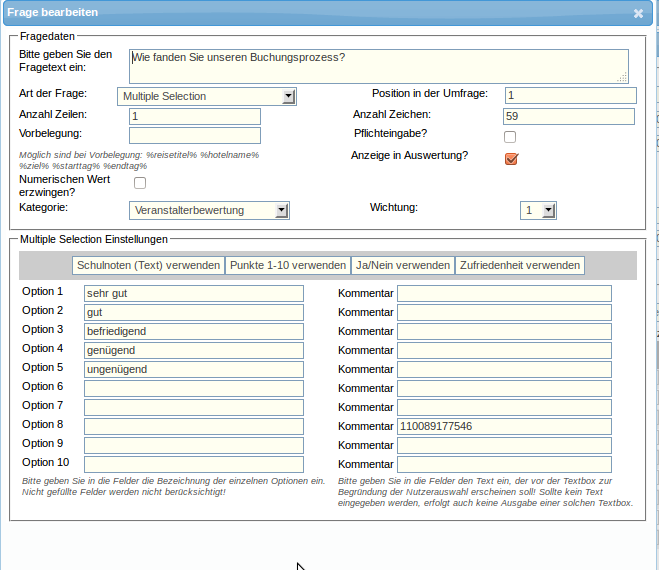659x570 pixels.
Task: Open the Wichtung dropdown
Action: coord(538,210)
